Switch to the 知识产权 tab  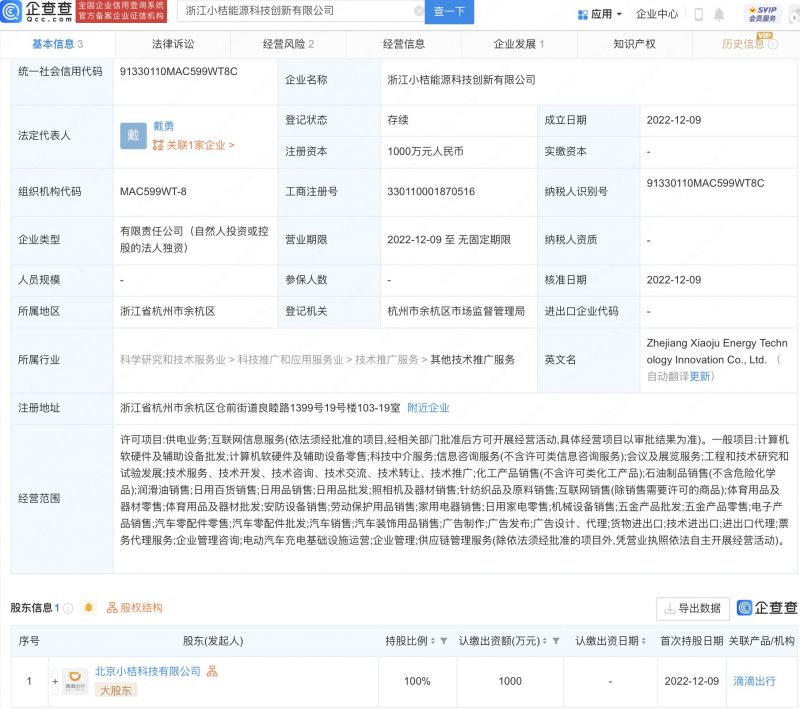click(x=634, y=44)
